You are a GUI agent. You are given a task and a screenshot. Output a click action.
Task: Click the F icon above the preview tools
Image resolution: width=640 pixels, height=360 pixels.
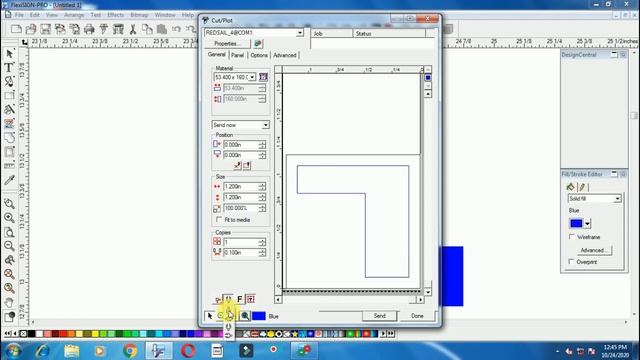click(x=240, y=299)
